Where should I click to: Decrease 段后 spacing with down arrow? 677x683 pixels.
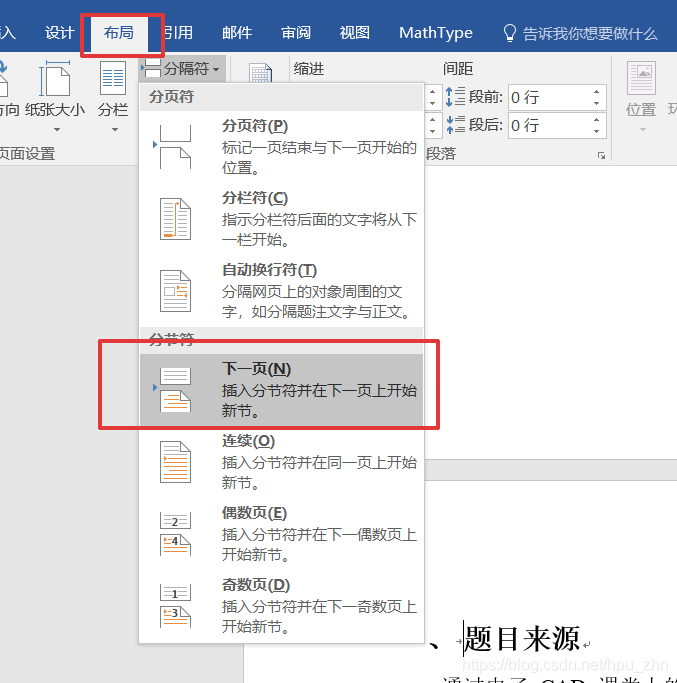(x=596, y=132)
